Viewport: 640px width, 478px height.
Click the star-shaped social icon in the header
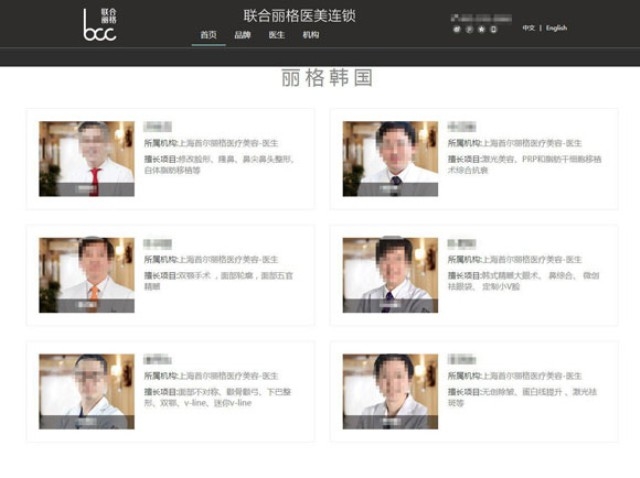pos(482,29)
